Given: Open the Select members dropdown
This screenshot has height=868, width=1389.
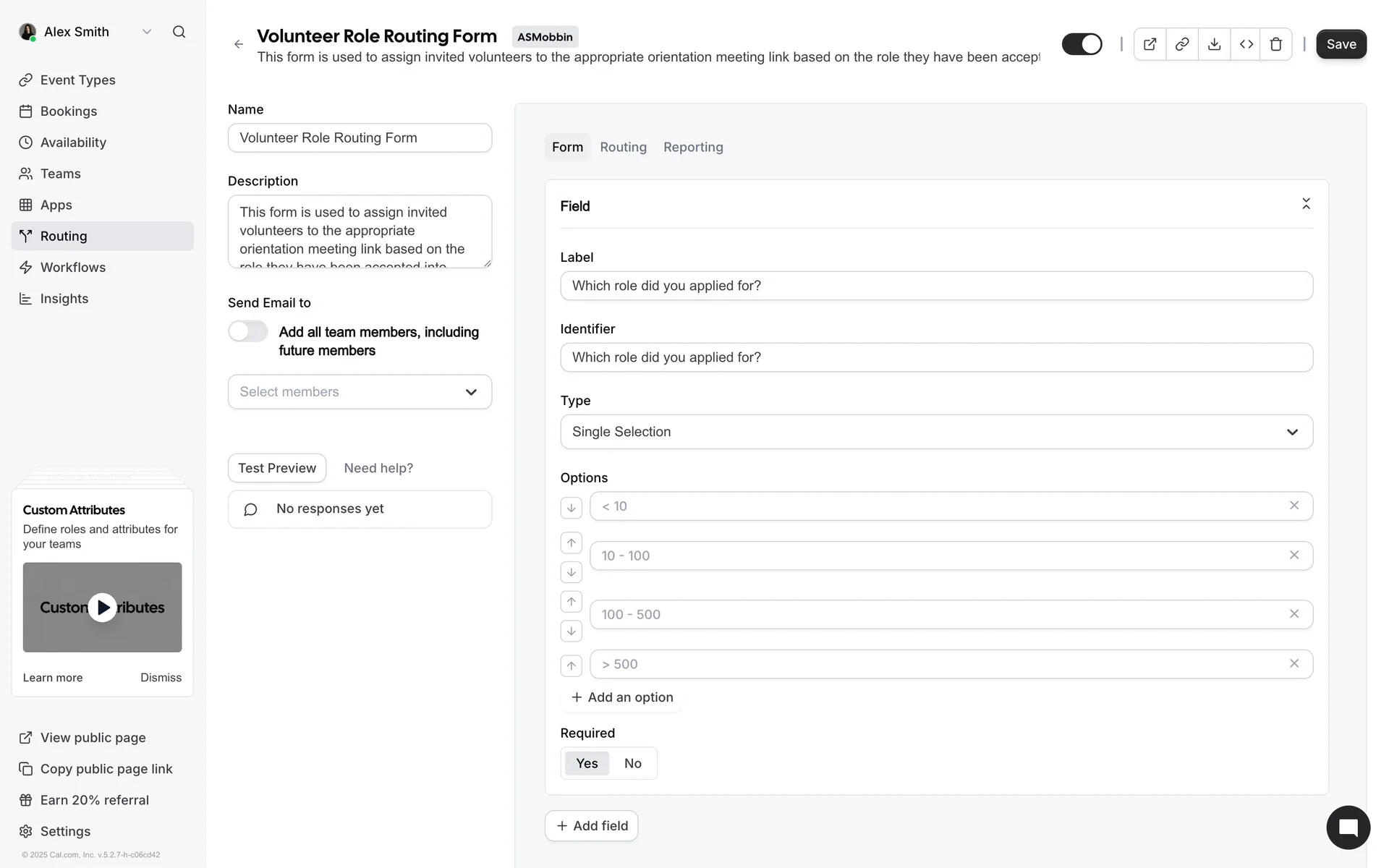Looking at the screenshot, I should click(360, 391).
